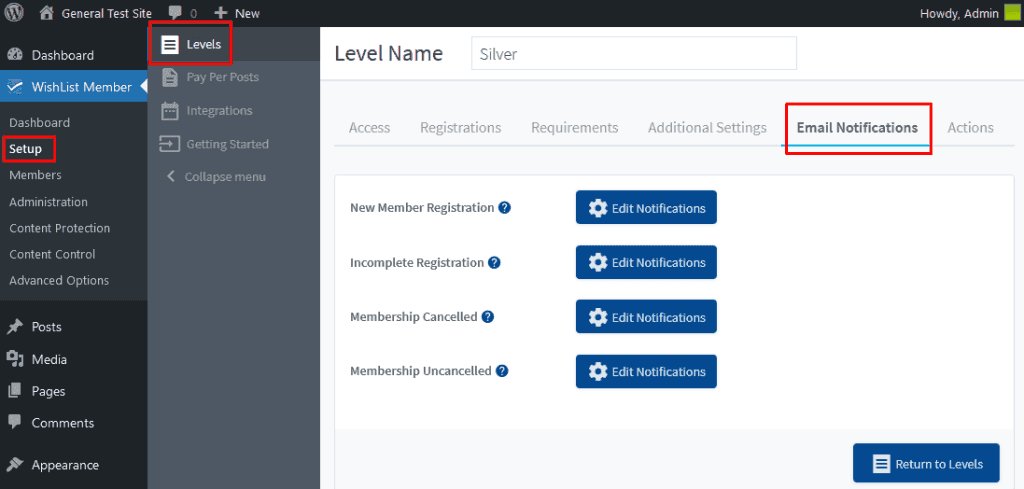
Task: Open Dashboard in main sidebar
Action: [x=63, y=55]
